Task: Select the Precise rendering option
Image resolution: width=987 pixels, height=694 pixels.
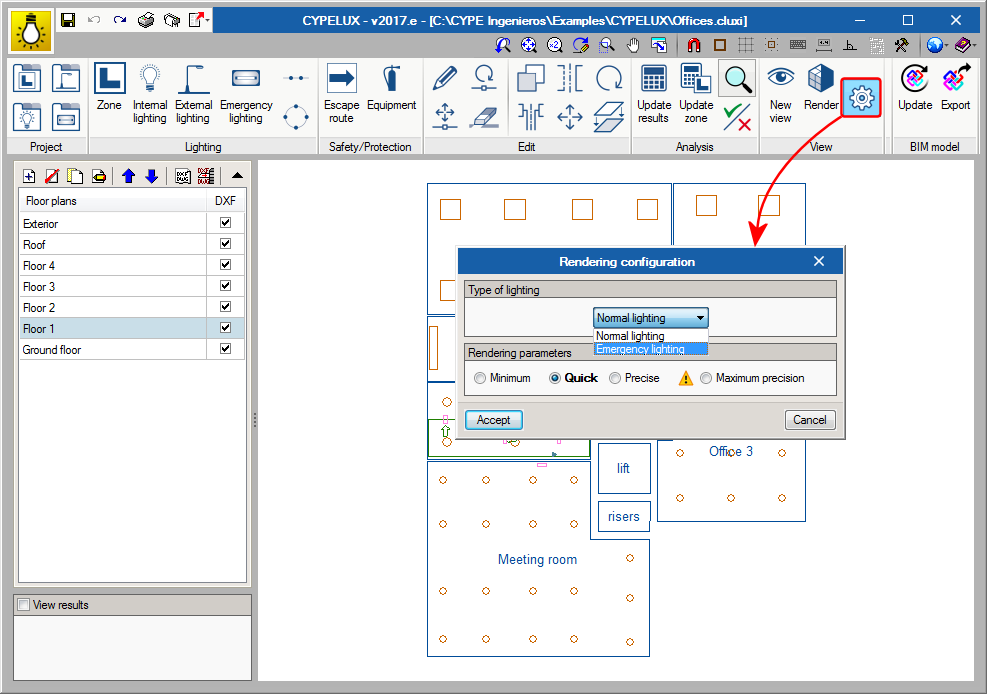Action: click(615, 378)
